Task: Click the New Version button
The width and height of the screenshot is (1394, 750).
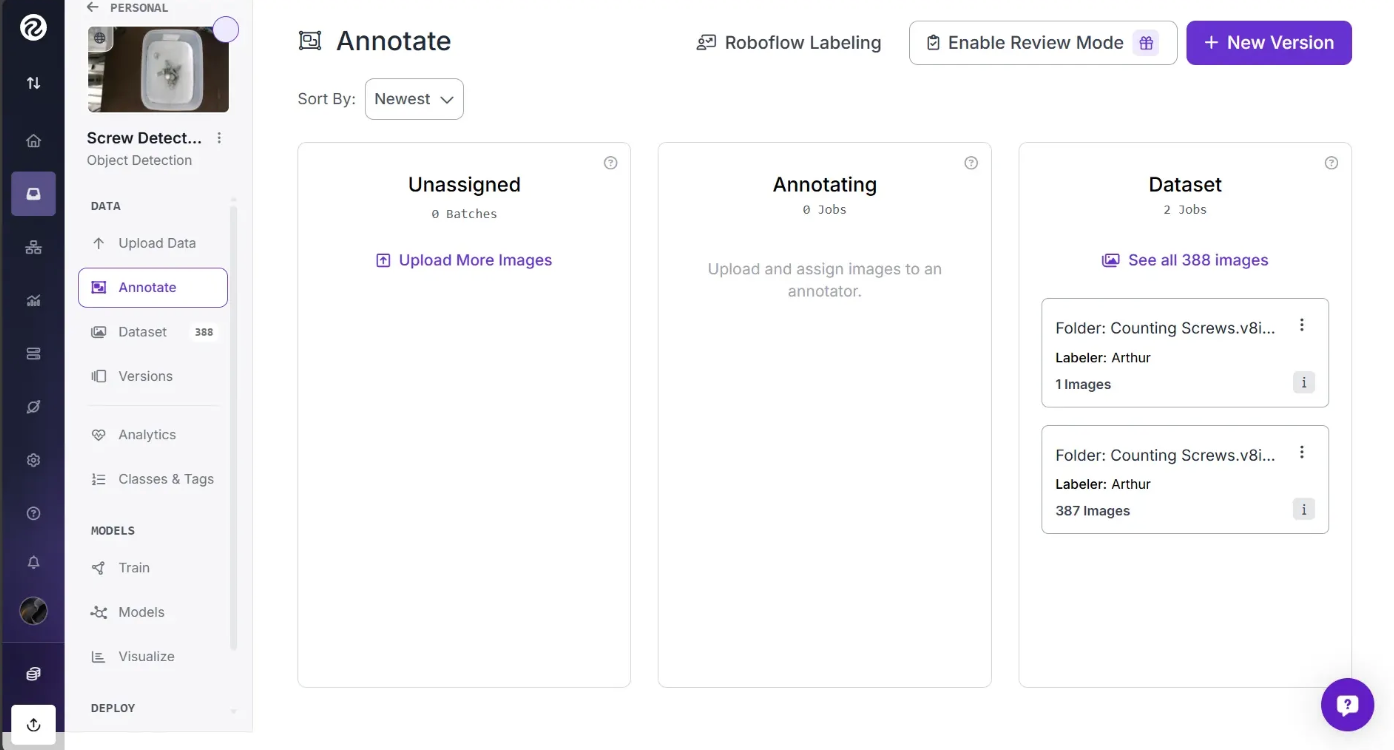Action: click(x=1268, y=43)
